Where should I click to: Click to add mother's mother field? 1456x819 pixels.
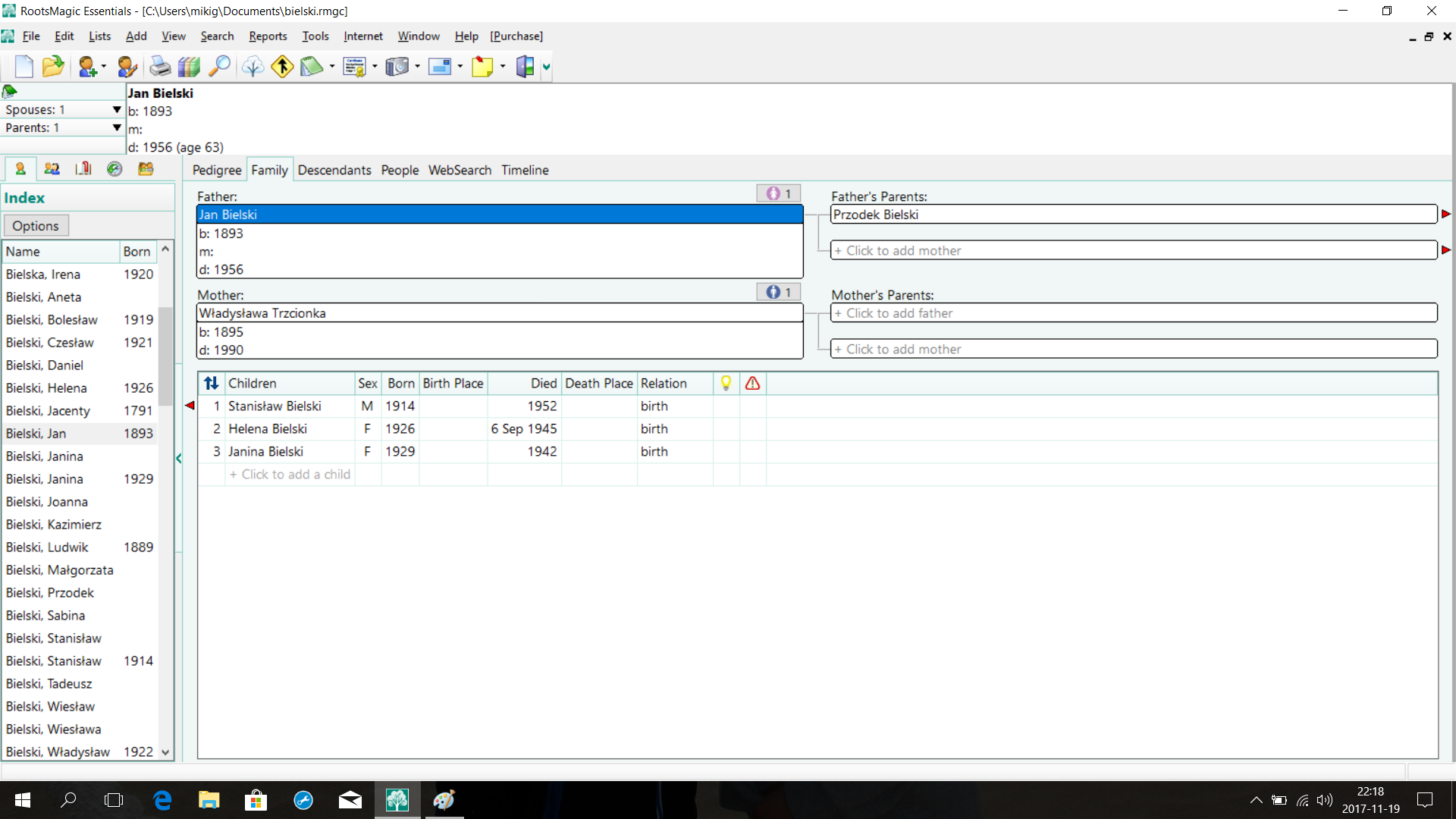1134,349
